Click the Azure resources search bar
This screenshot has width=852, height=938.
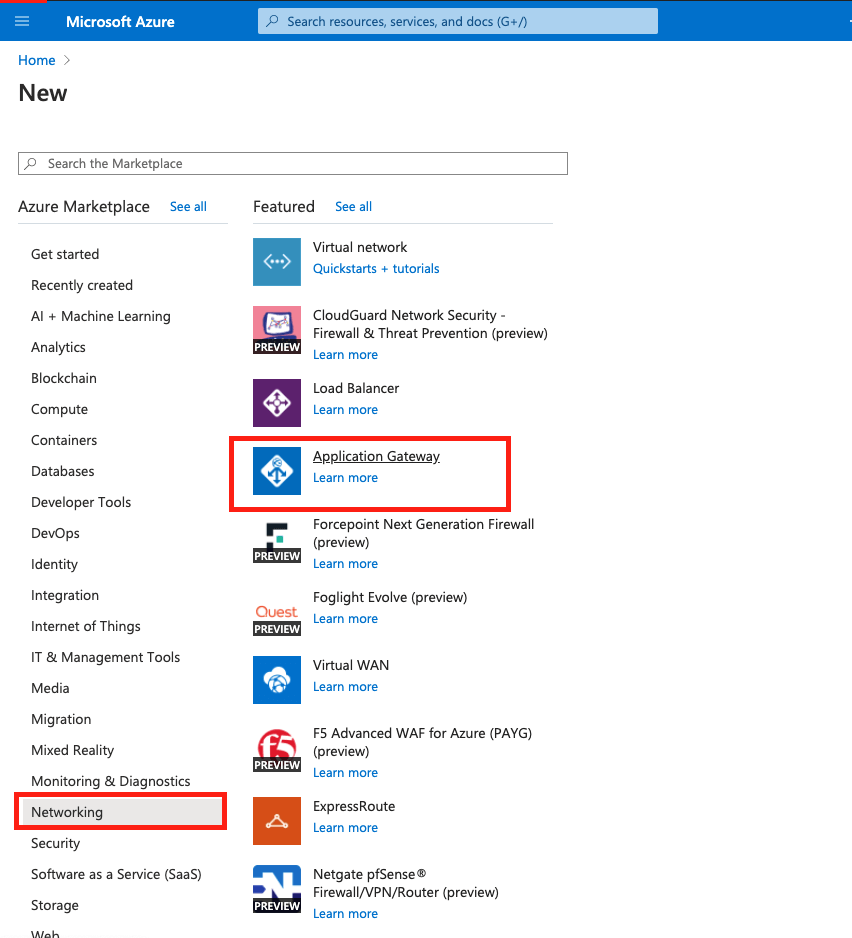tap(456, 21)
